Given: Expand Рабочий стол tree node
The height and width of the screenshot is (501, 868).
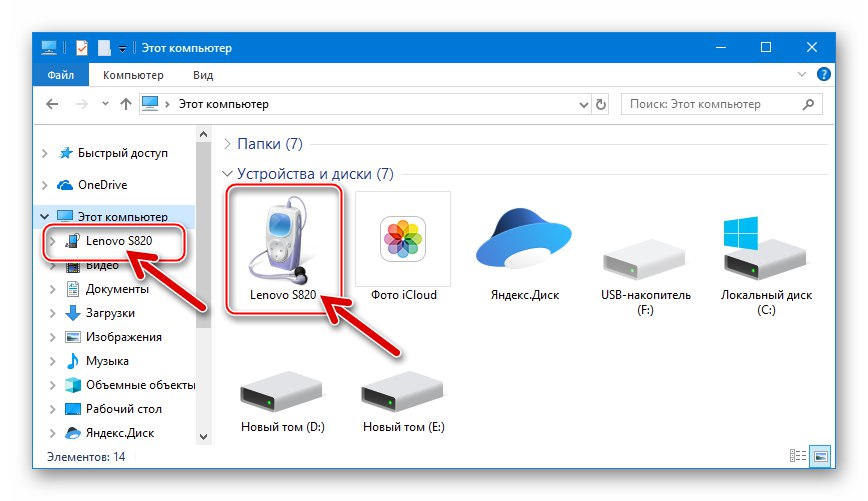Looking at the screenshot, I should (53, 409).
